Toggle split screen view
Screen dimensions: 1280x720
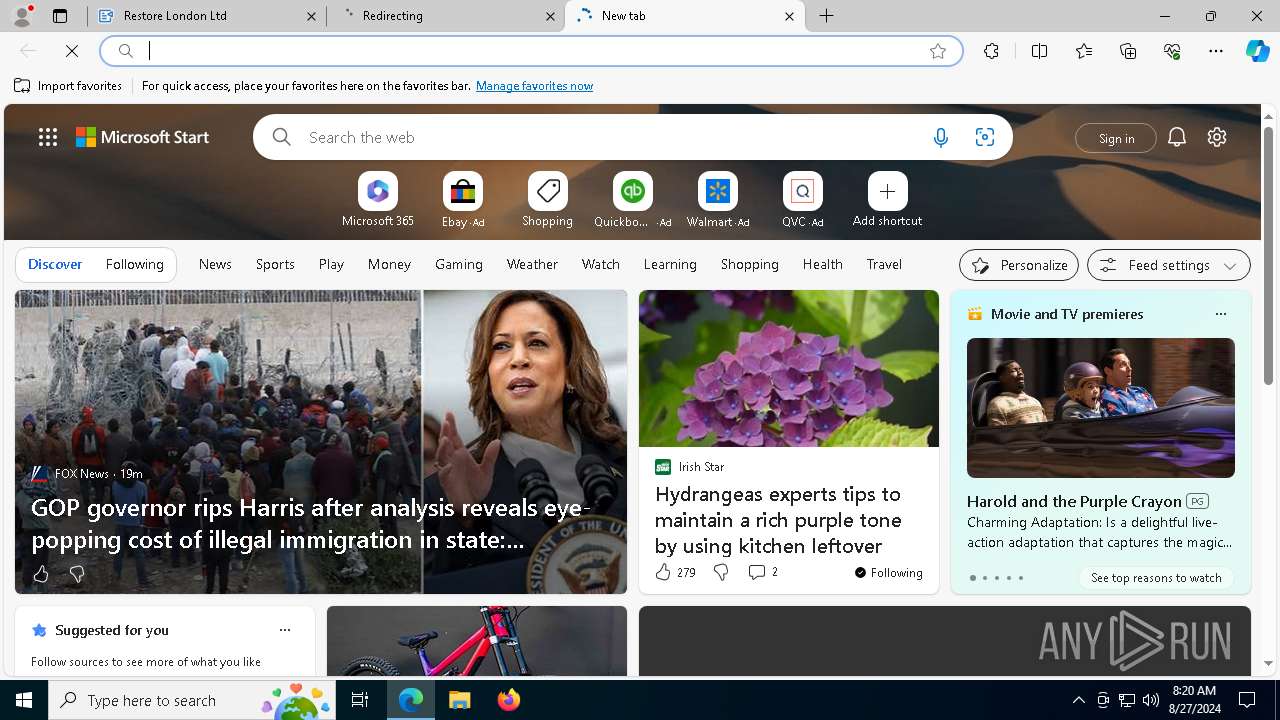pyautogui.click(x=1040, y=51)
